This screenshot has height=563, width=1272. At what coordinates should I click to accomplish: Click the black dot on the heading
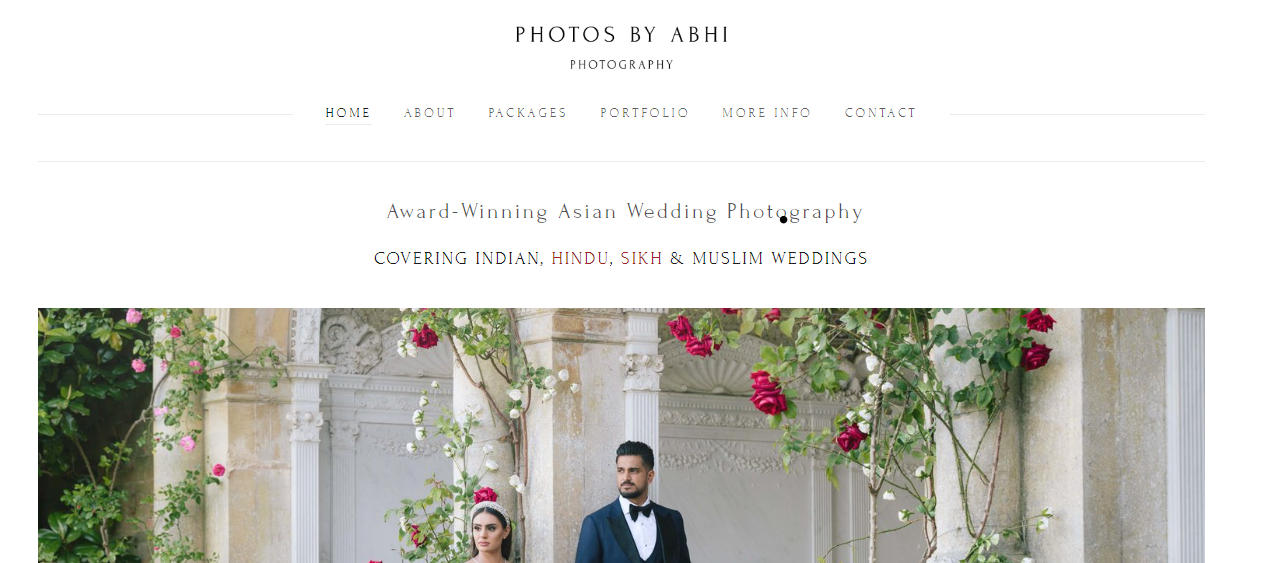tap(783, 219)
